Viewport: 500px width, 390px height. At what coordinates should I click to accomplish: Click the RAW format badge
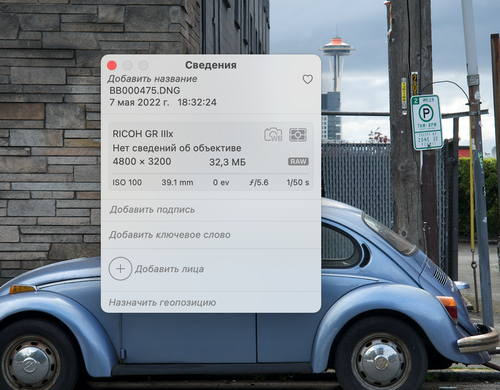[298, 162]
